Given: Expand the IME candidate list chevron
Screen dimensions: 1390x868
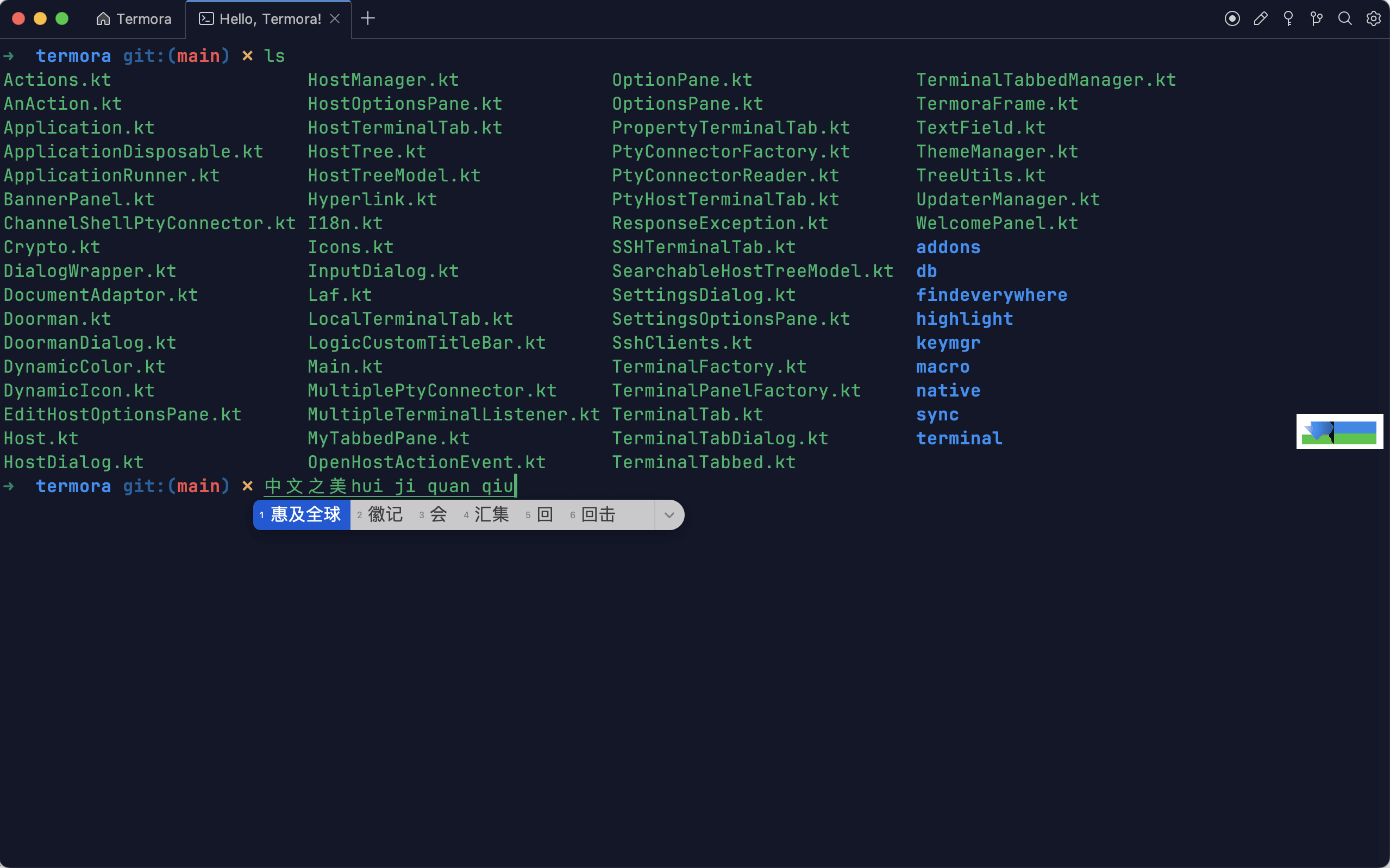Looking at the screenshot, I should pyautogui.click(x=669, y=515).
